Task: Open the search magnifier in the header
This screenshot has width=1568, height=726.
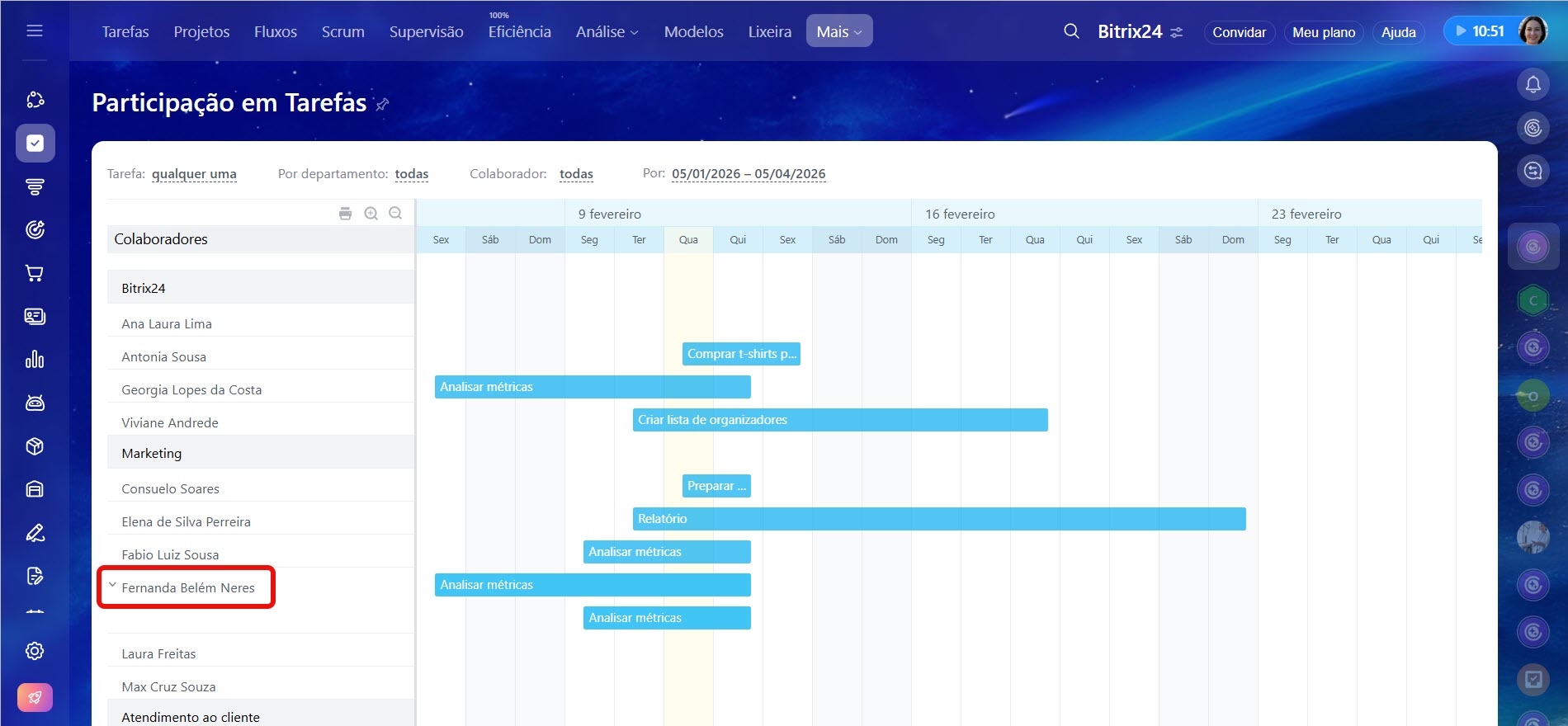Action: [x=1071, y=31]
